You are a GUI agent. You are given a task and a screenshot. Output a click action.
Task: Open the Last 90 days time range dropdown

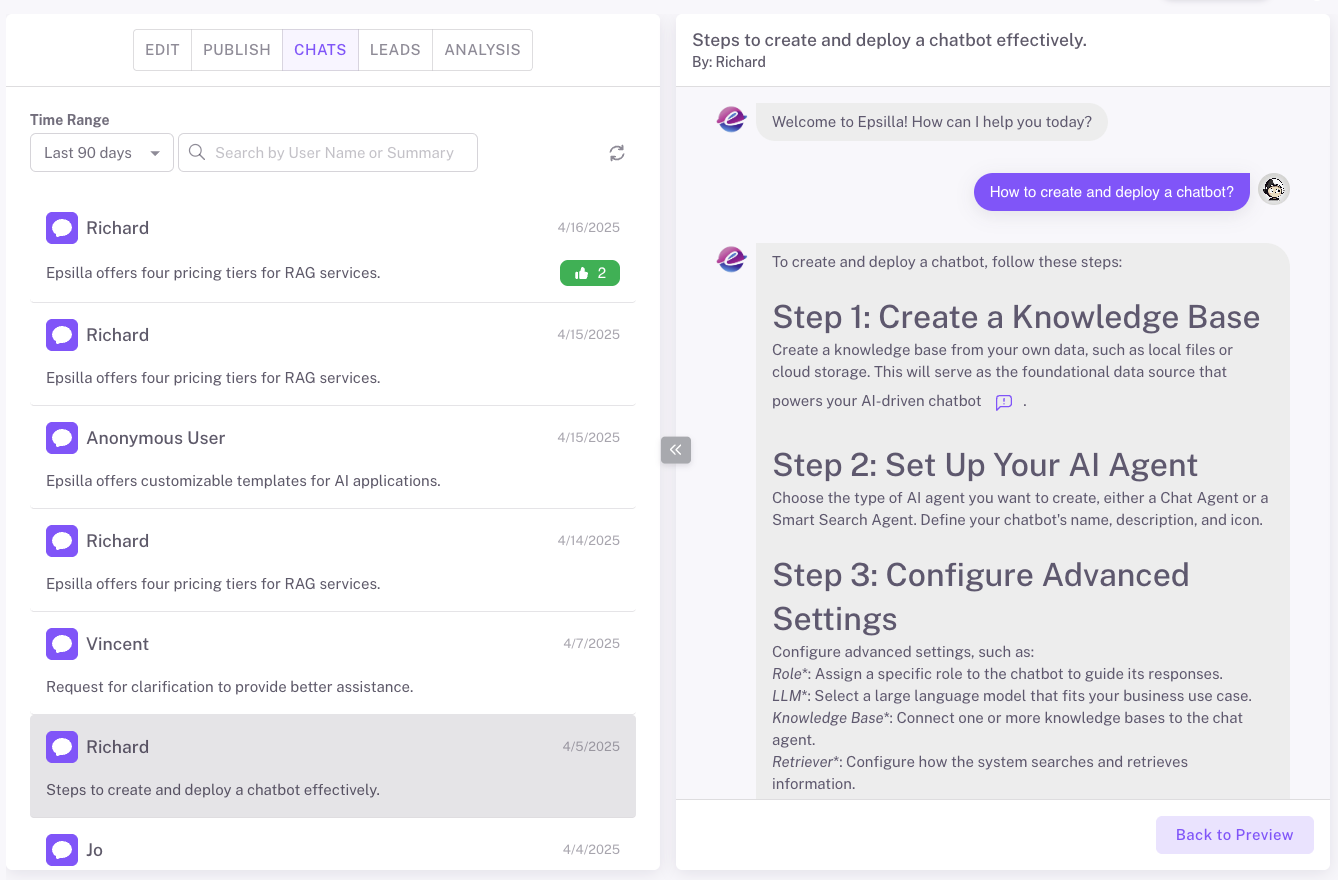(102, 153)
